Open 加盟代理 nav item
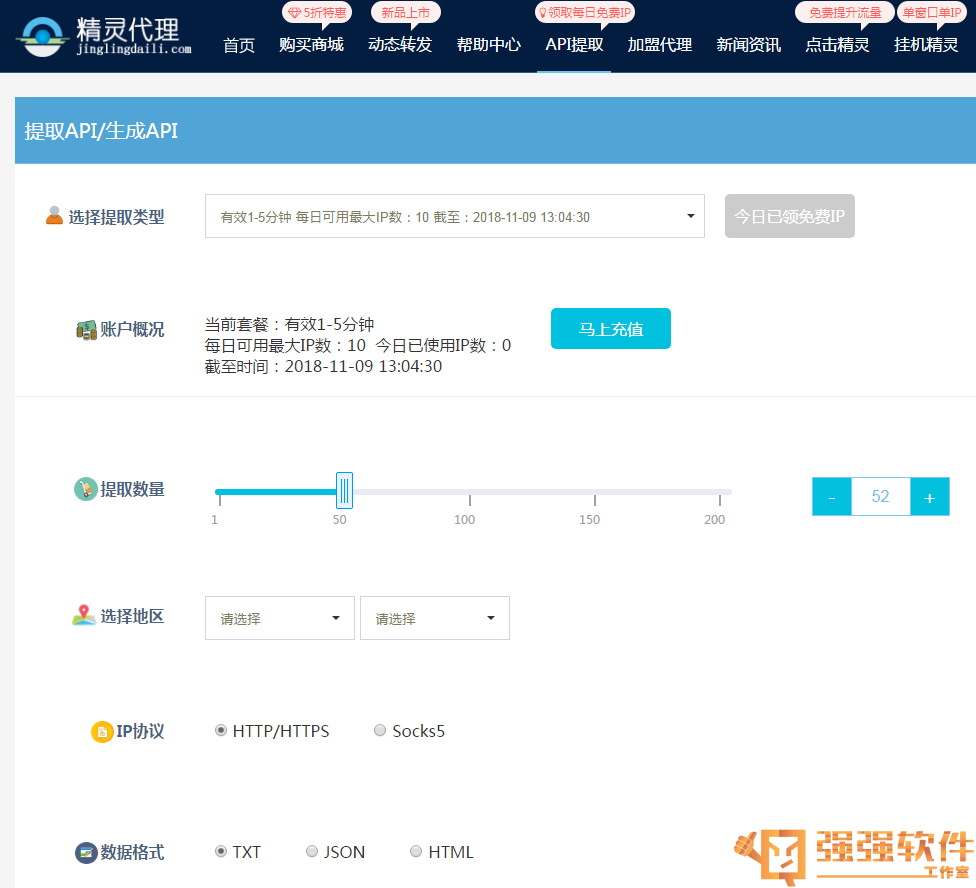This screenshot has height=888, width=976. click(x=660, y=45)
